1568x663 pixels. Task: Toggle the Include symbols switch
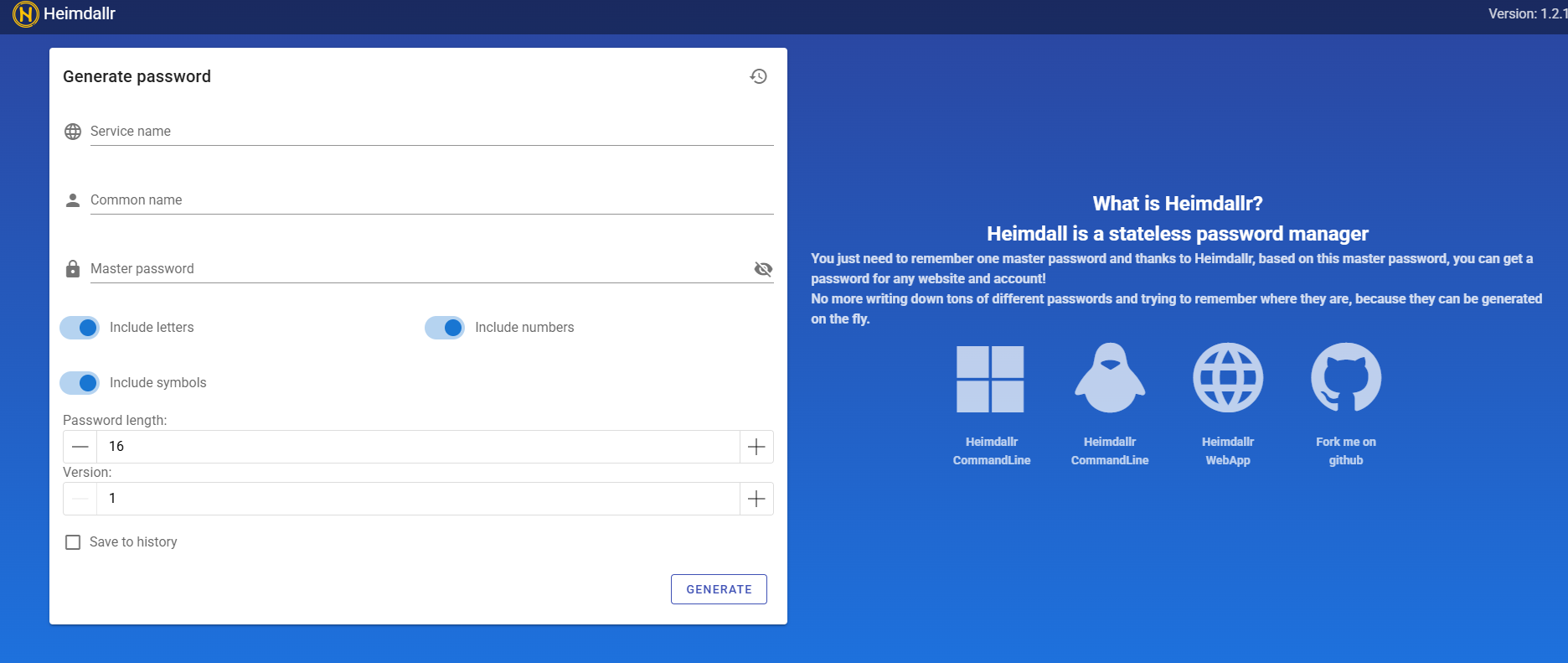point(80,383)
